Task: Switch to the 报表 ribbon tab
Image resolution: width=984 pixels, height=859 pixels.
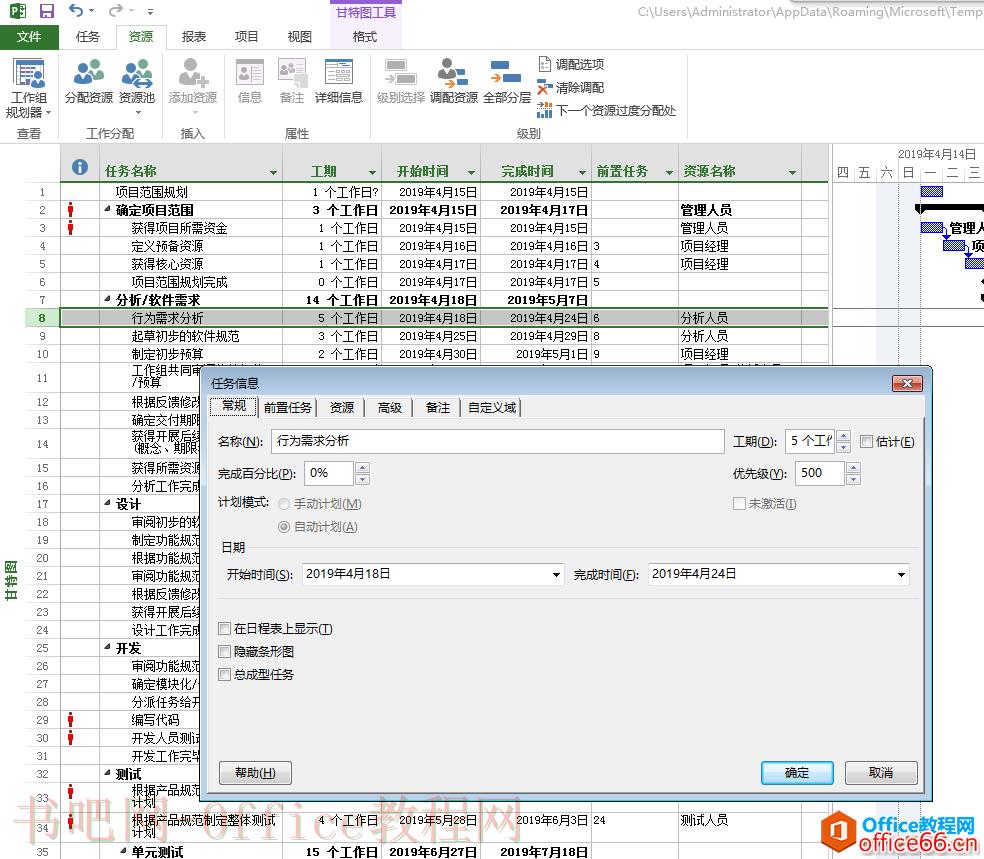Action: pos(194,37)
